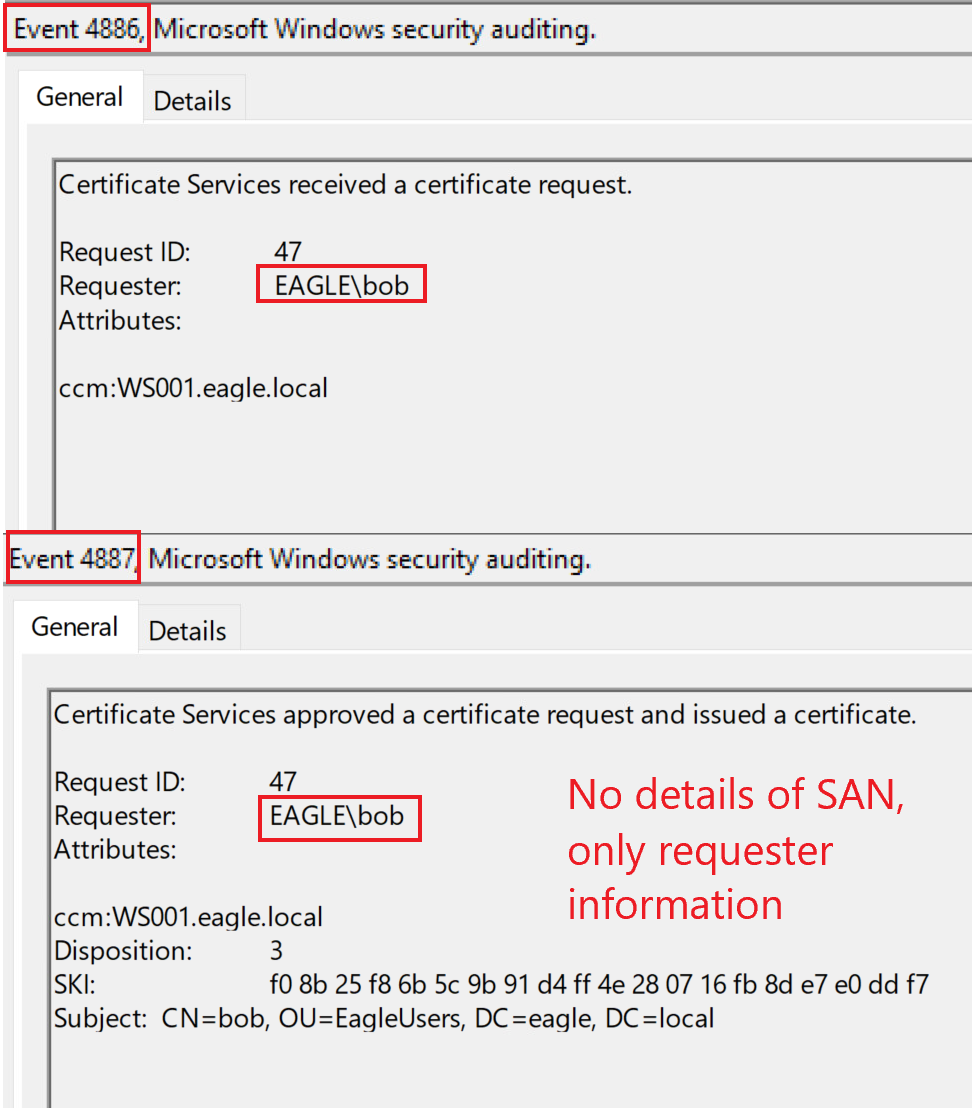
Task: Select the General tab of Event 4886
Action: pyautogui.click(x=79, y=97)
